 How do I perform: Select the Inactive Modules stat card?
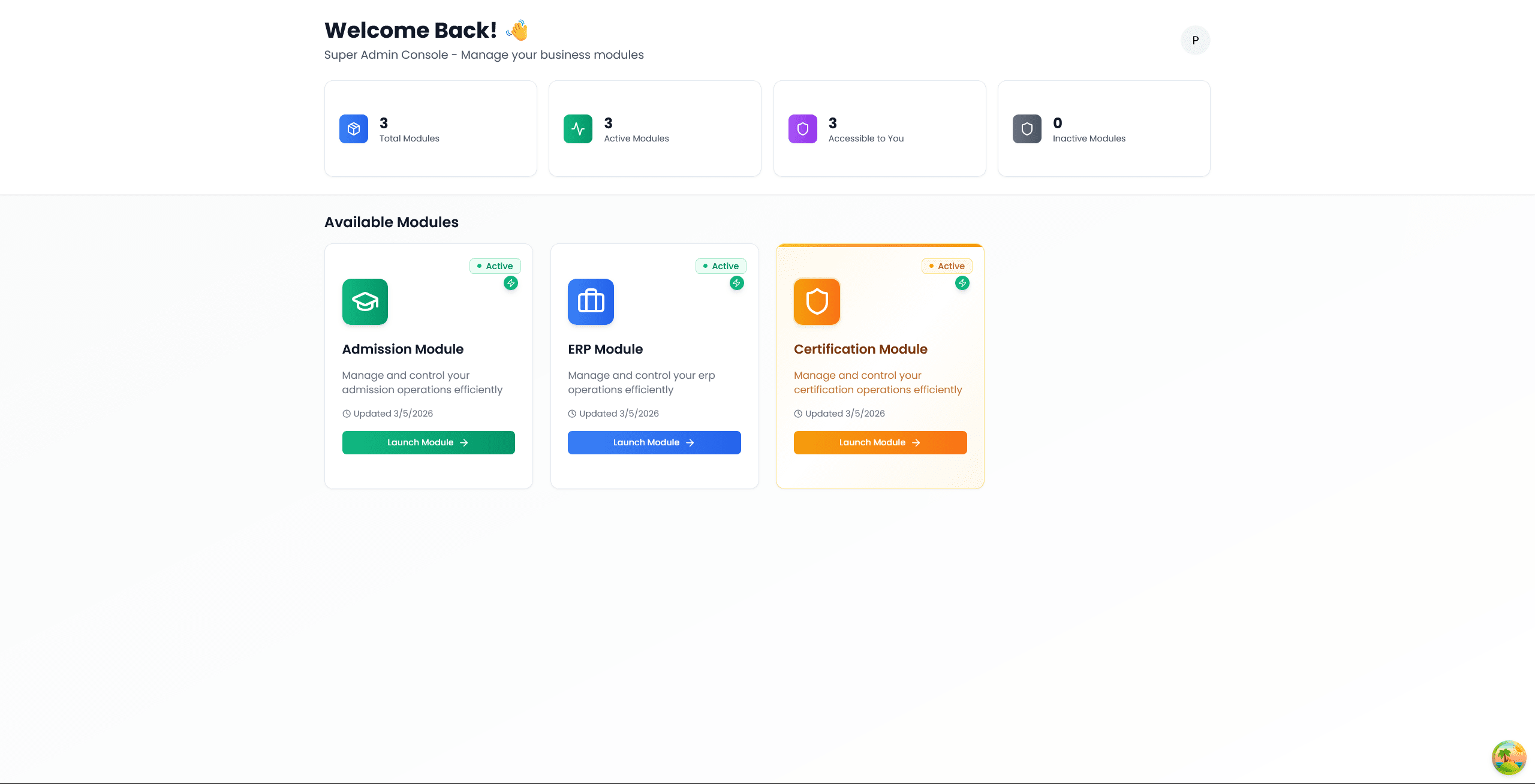[1104, 129]
